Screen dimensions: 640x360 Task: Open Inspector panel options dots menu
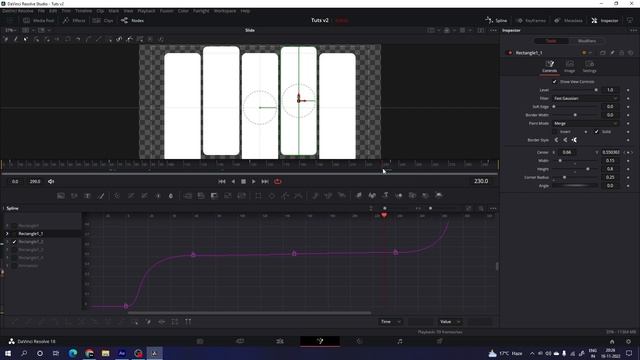coord(633,30)
